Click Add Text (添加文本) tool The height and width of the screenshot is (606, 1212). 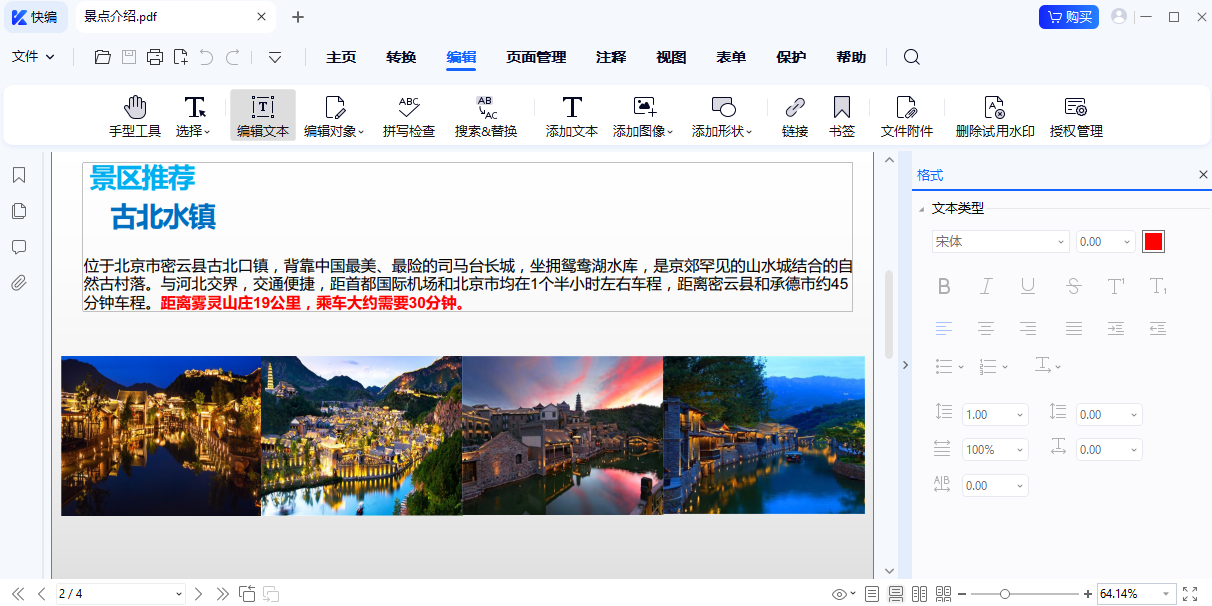[572, 117]
